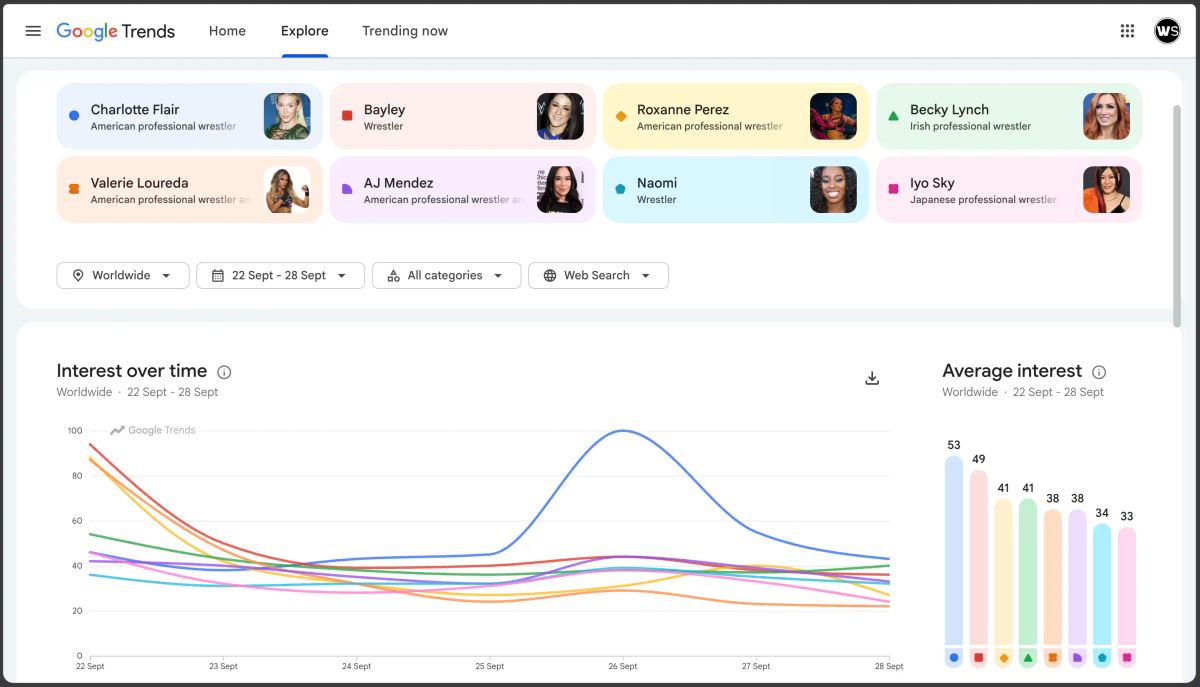Show info for Average interest
Image resolution: width=1200 pixels, height=687 pixels.
coord(1099,372)
